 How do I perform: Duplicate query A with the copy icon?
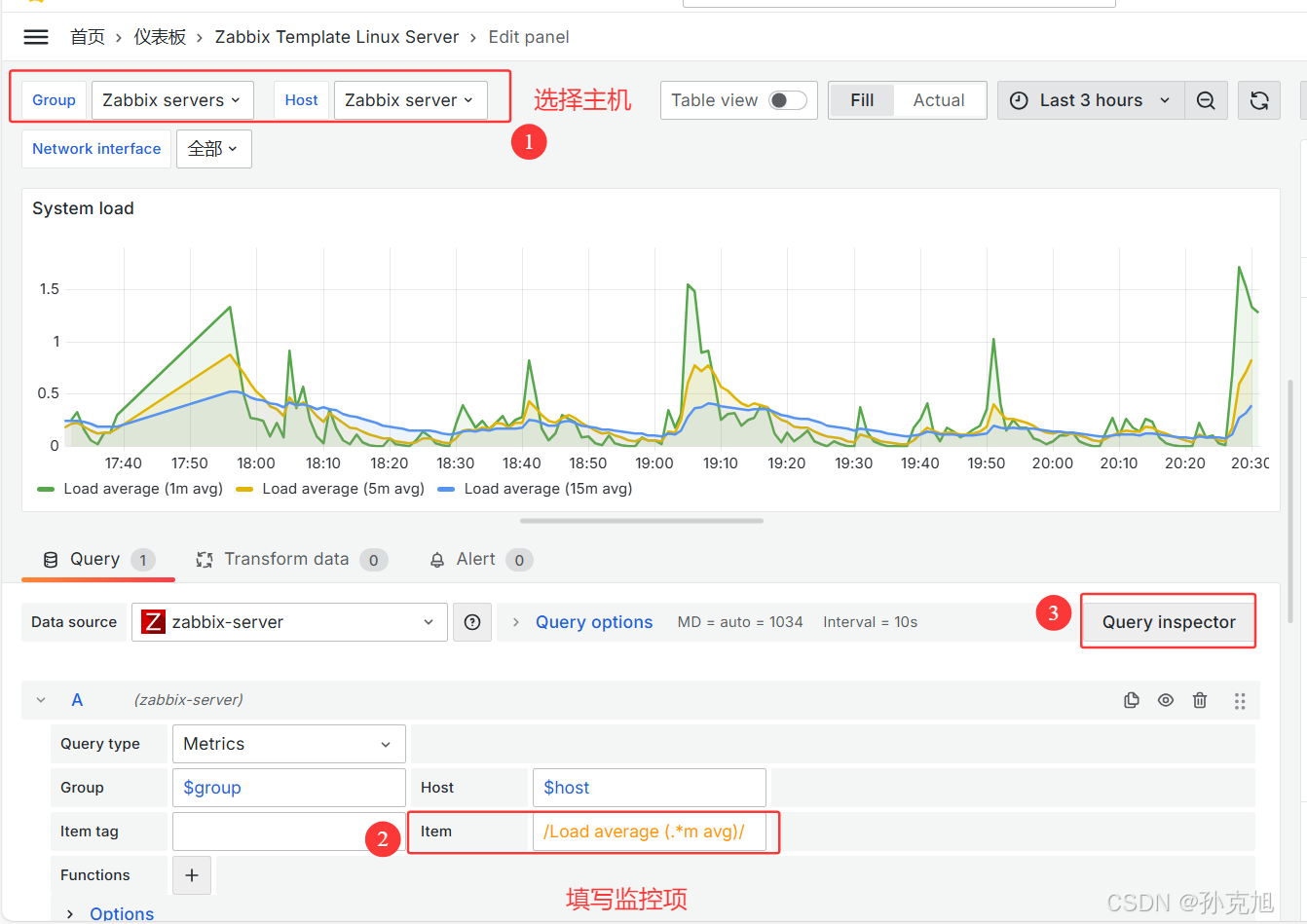pos(1132,700)
